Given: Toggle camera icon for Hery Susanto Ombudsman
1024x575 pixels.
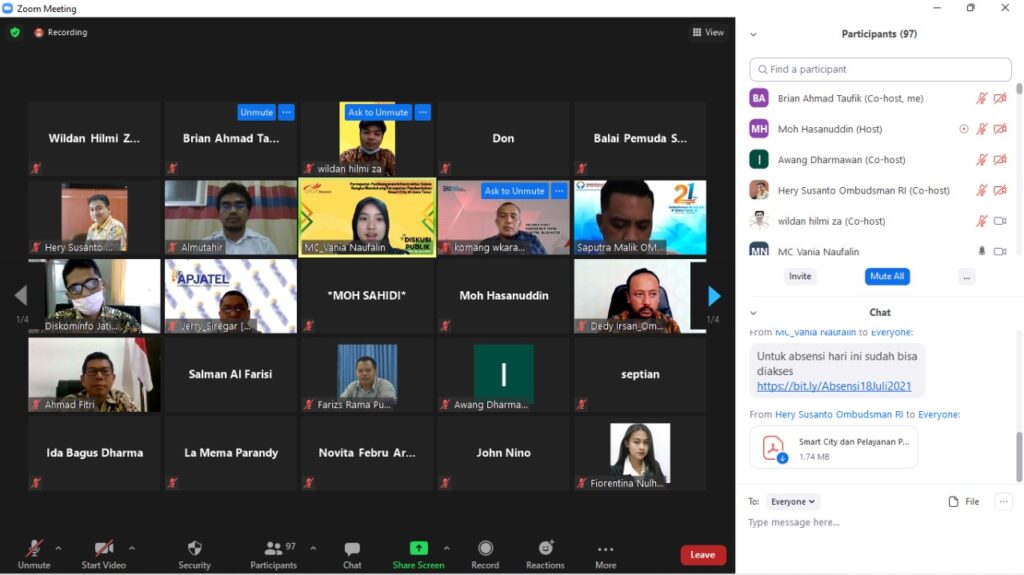Looking at the screenshot, I should (x=1000, y=191).
